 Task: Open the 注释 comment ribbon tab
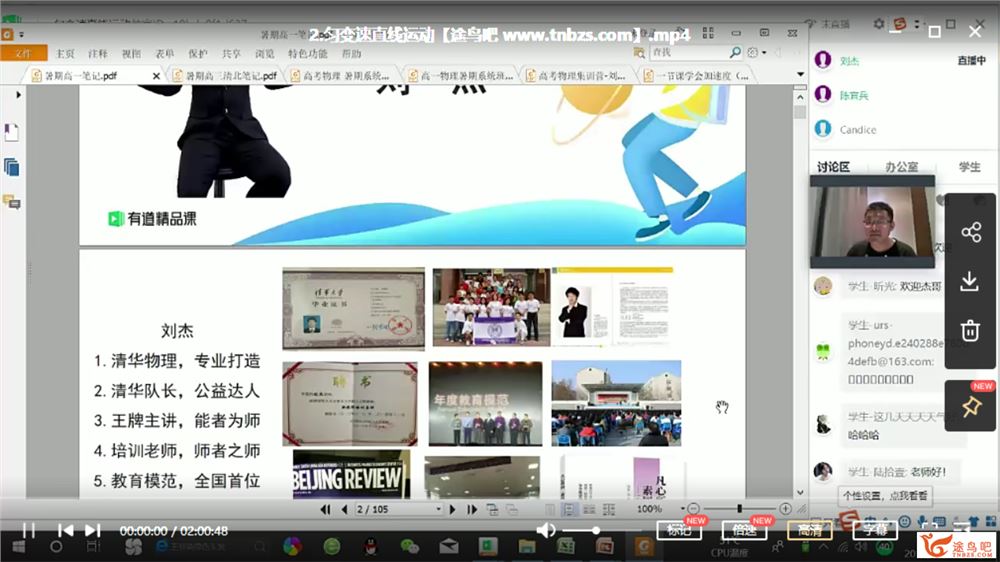pyautogui.click(x=98, y=54)
